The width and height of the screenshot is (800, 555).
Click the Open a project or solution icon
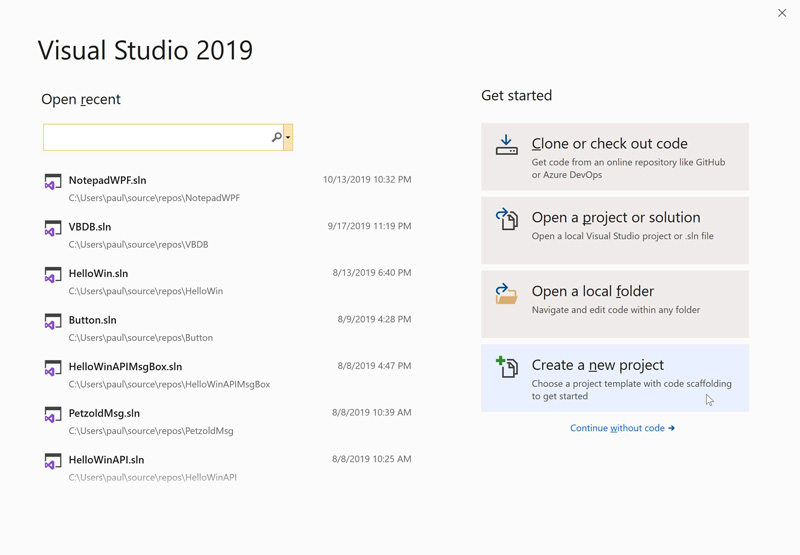coord(507,219)
